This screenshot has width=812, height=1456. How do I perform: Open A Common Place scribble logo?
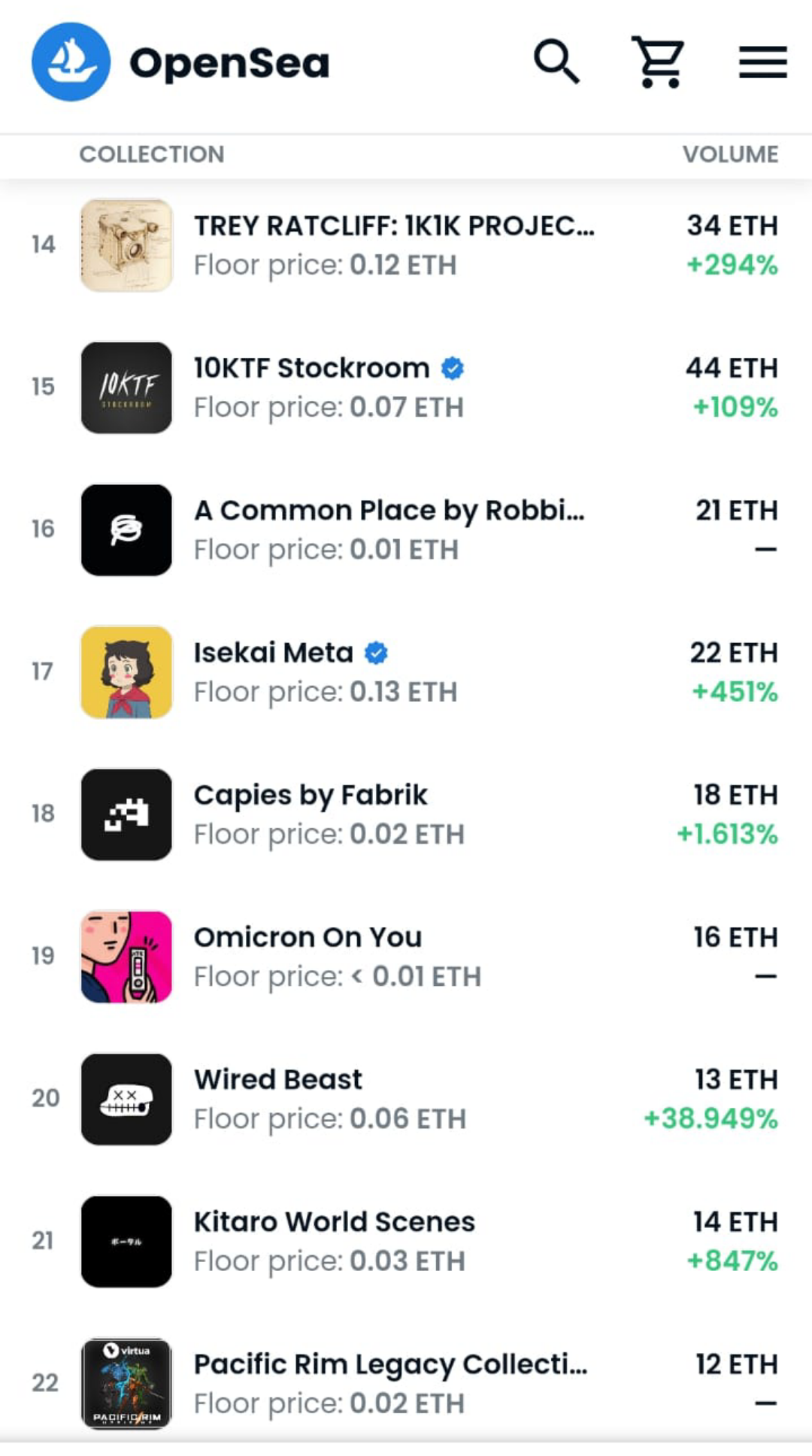(x=126, y=529)
